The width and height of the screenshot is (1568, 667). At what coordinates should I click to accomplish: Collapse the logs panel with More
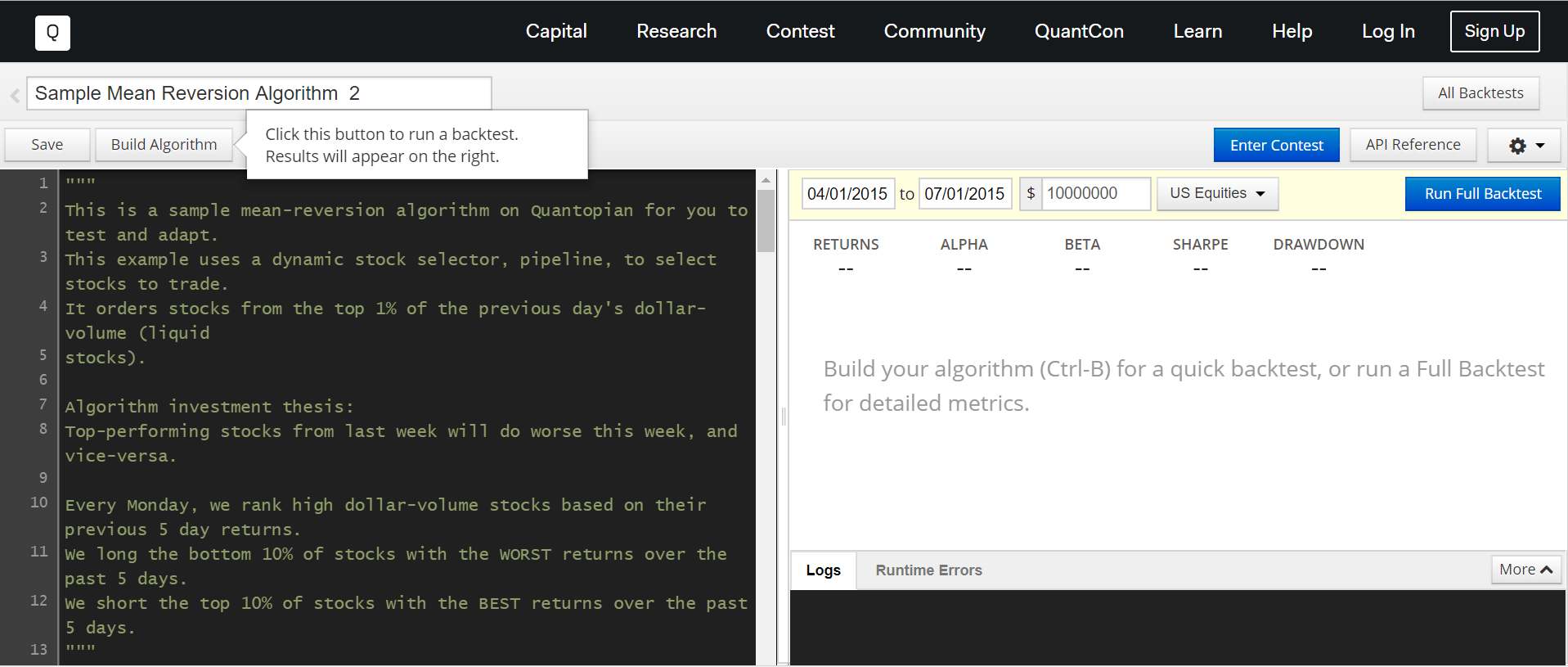(x=1525, y=570)
